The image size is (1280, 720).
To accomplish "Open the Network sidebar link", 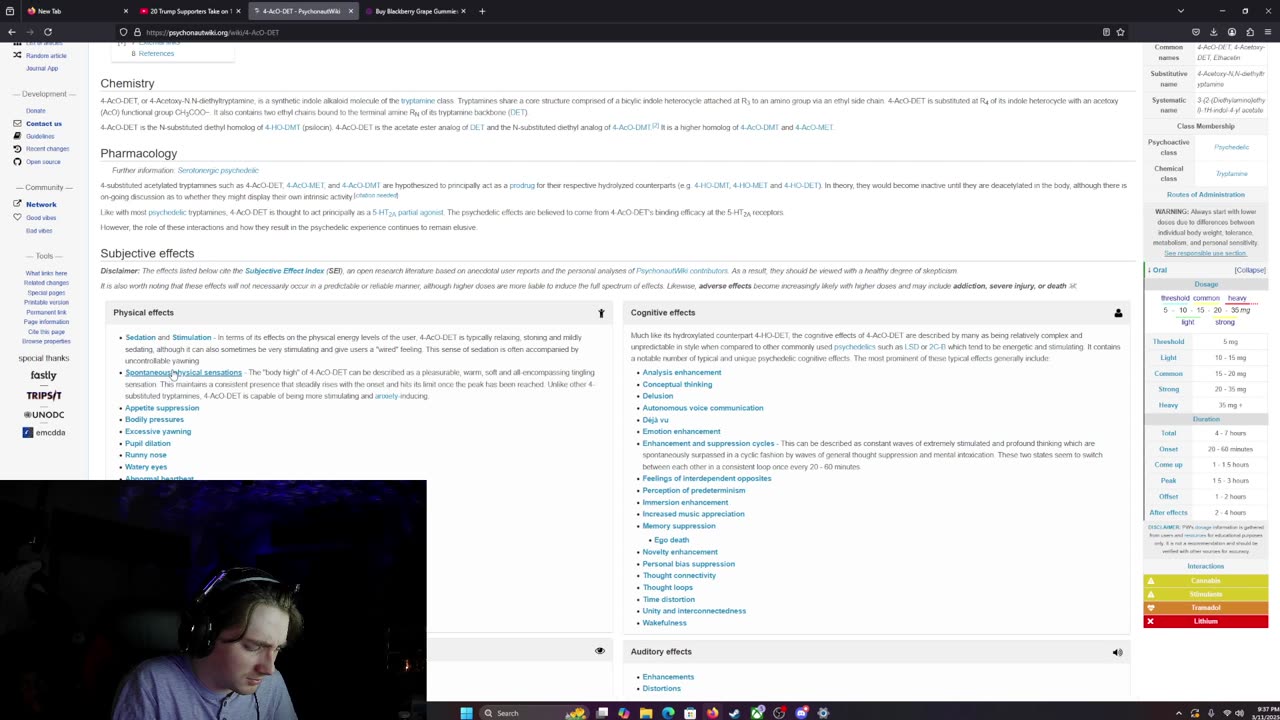I will (41, 204).
